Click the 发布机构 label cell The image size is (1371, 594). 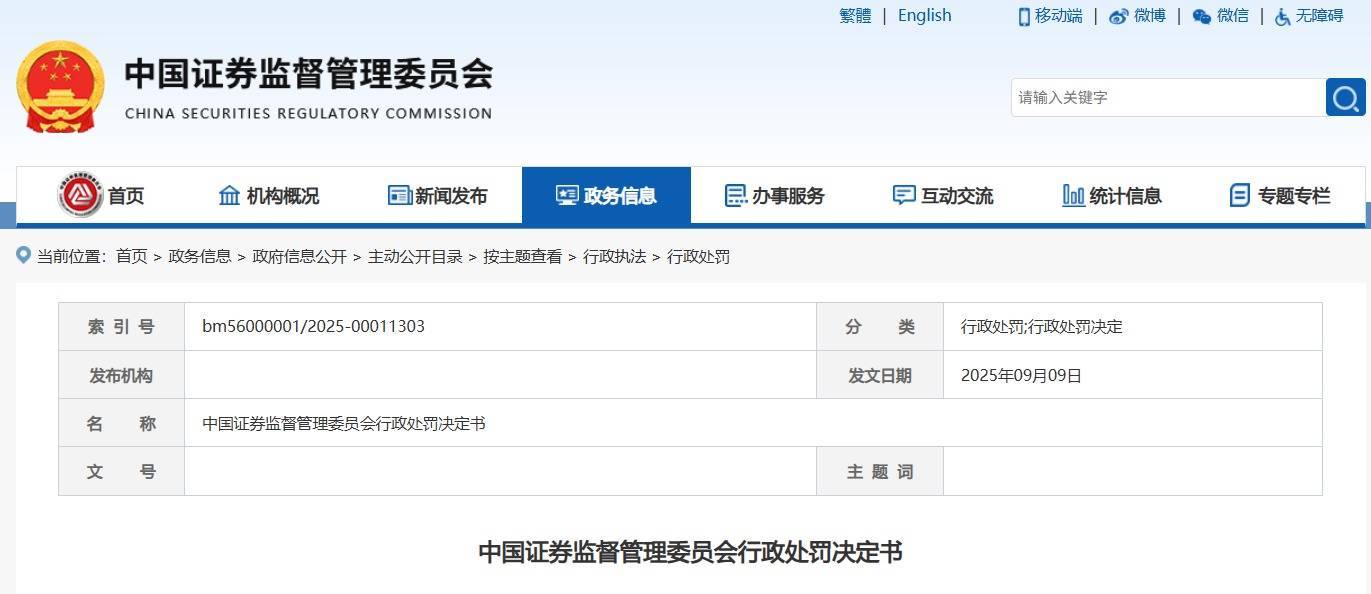click(121, 376)
